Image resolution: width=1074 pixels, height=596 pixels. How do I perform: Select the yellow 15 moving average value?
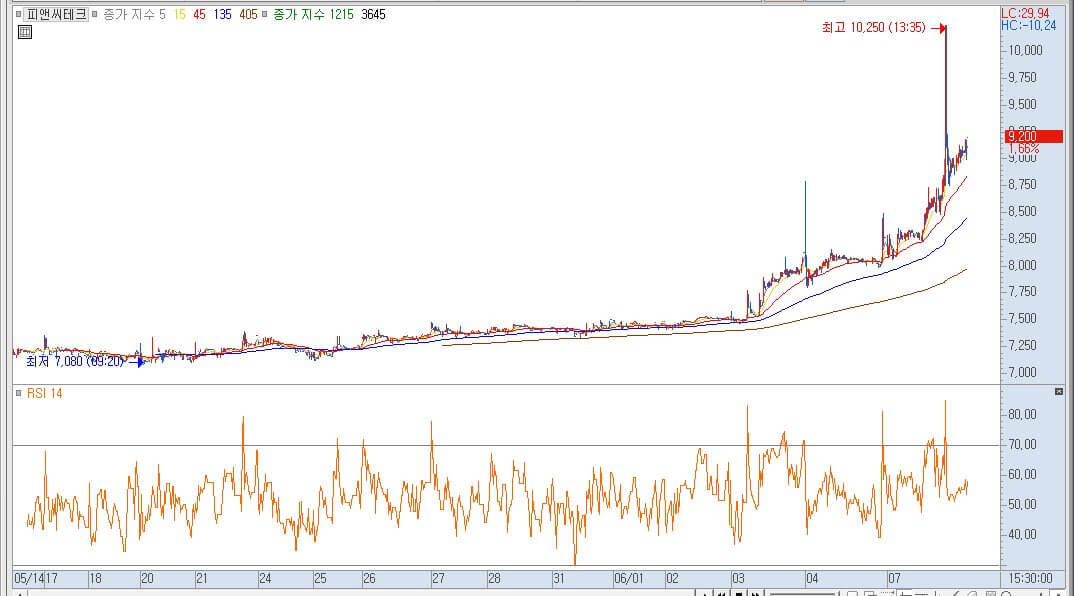coord(179,14)
